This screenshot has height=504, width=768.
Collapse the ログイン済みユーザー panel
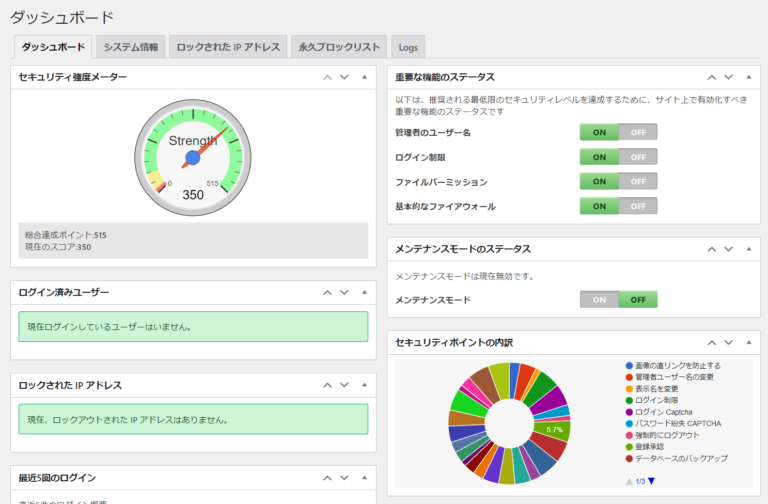pyautogui.click(x=364, y=292)
